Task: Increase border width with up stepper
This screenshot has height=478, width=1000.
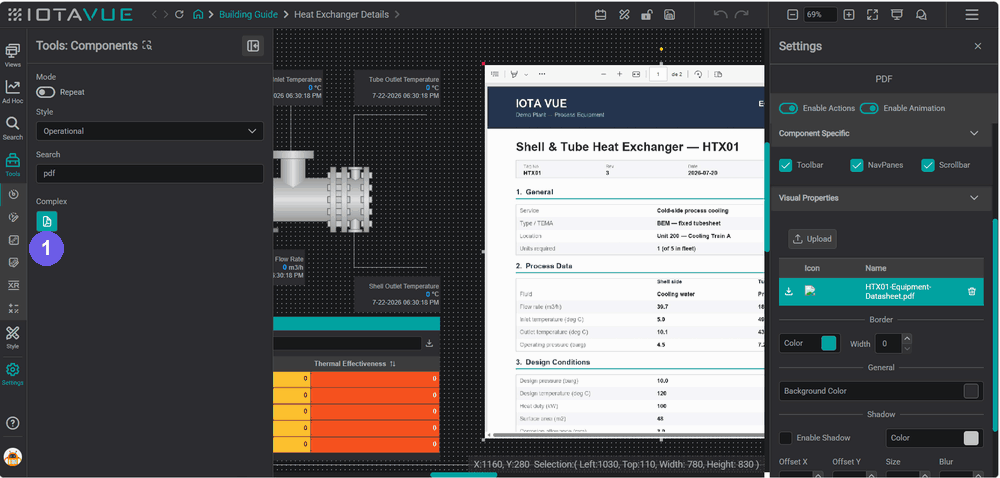Action: coord(908,338)
